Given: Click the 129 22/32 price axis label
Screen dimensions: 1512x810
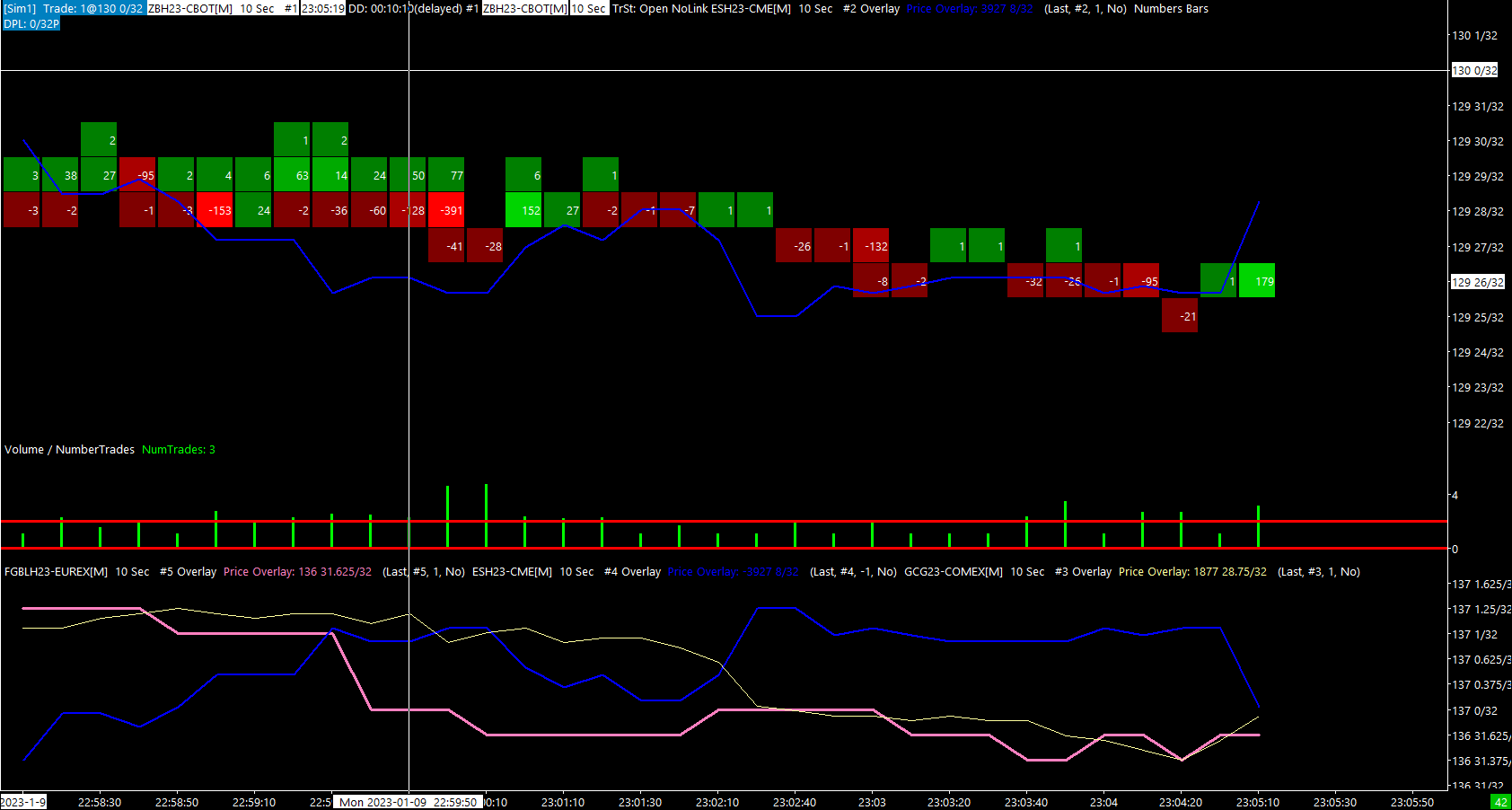Looking at the screenshot, I should tap(1478, 424).
